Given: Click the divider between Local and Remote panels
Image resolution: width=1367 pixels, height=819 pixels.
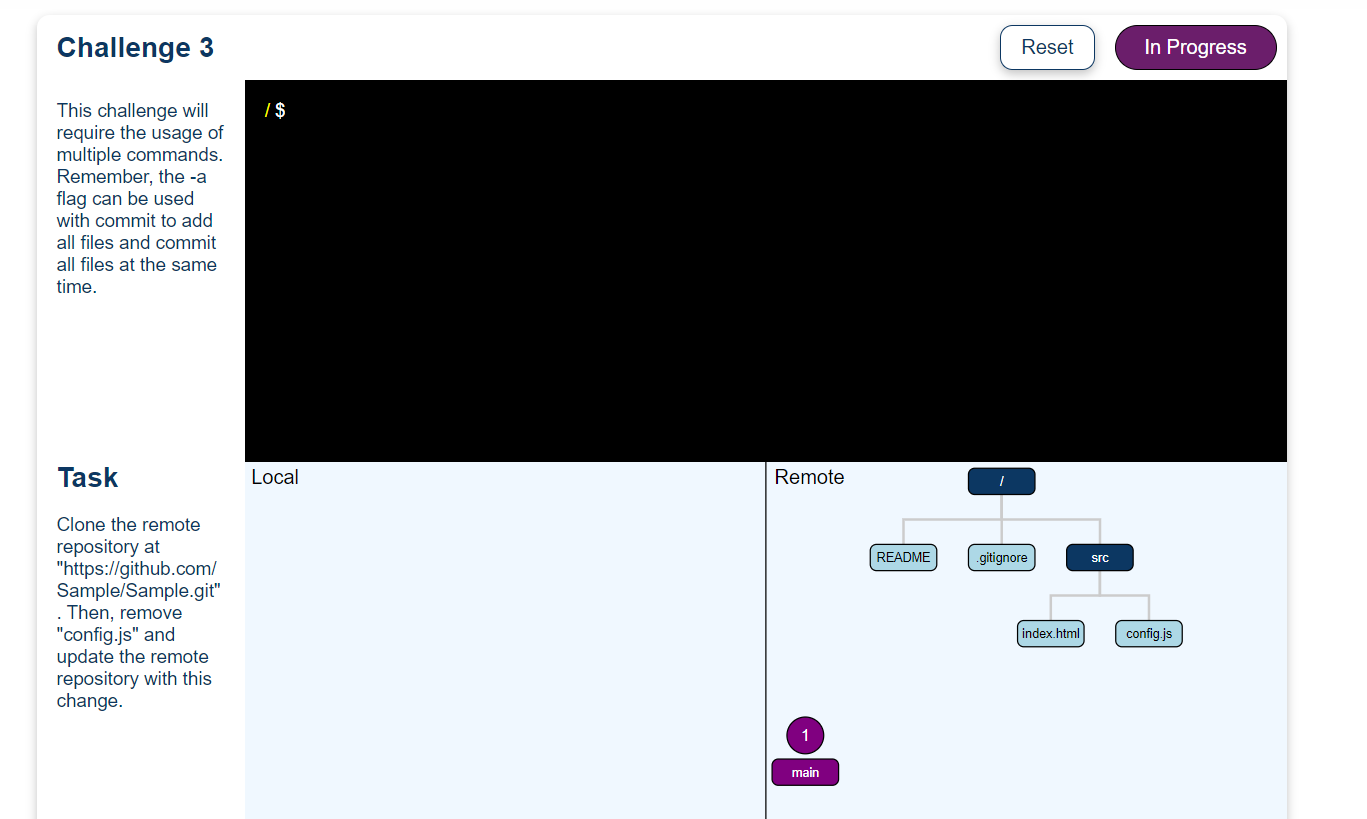Looking at the screenshot, I should coord(766,640).
